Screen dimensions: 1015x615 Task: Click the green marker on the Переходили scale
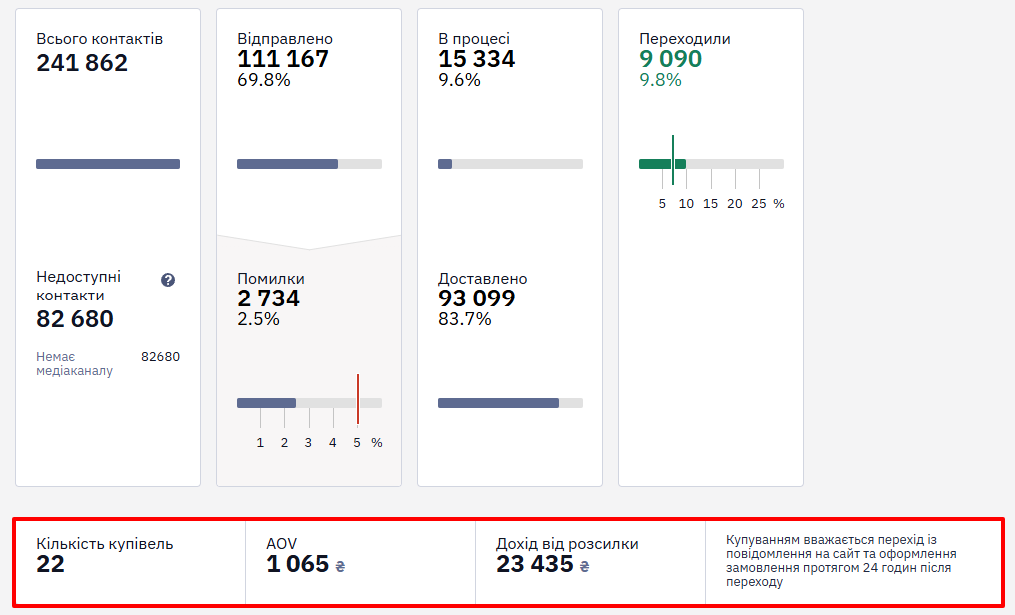[x=673, y=160]
